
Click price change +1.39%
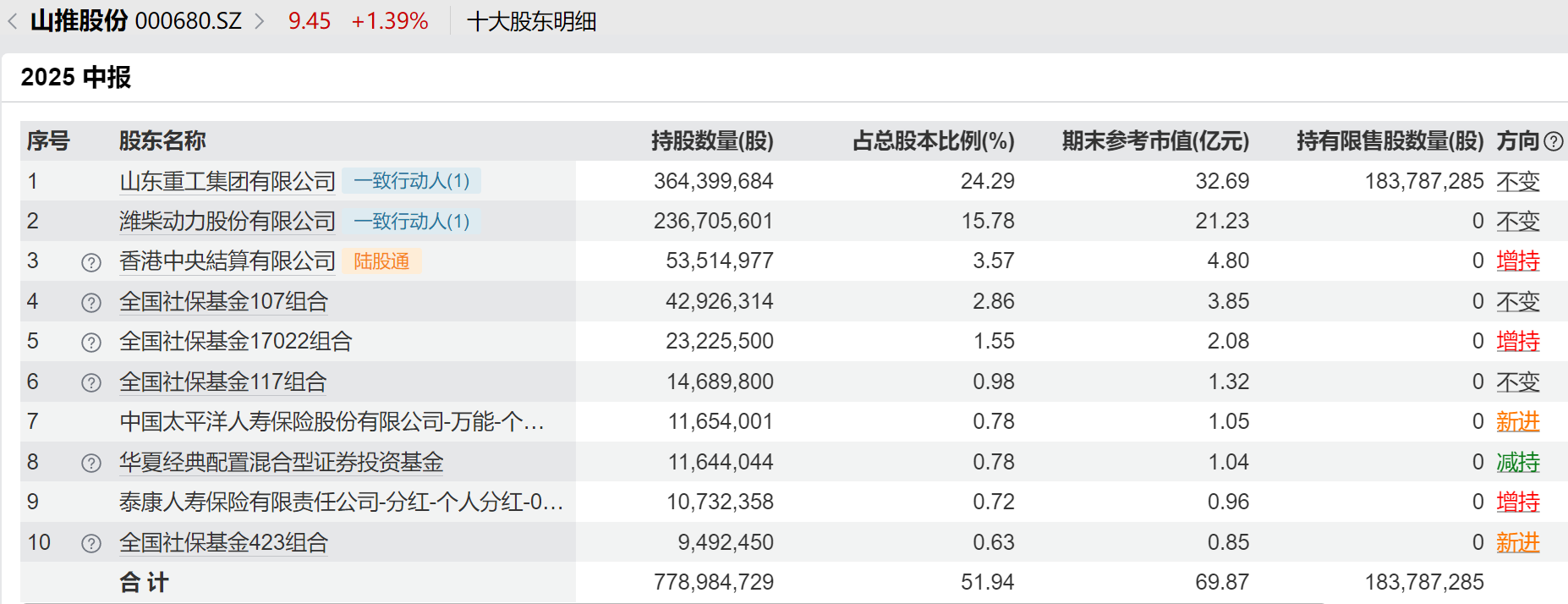point(390,21)
